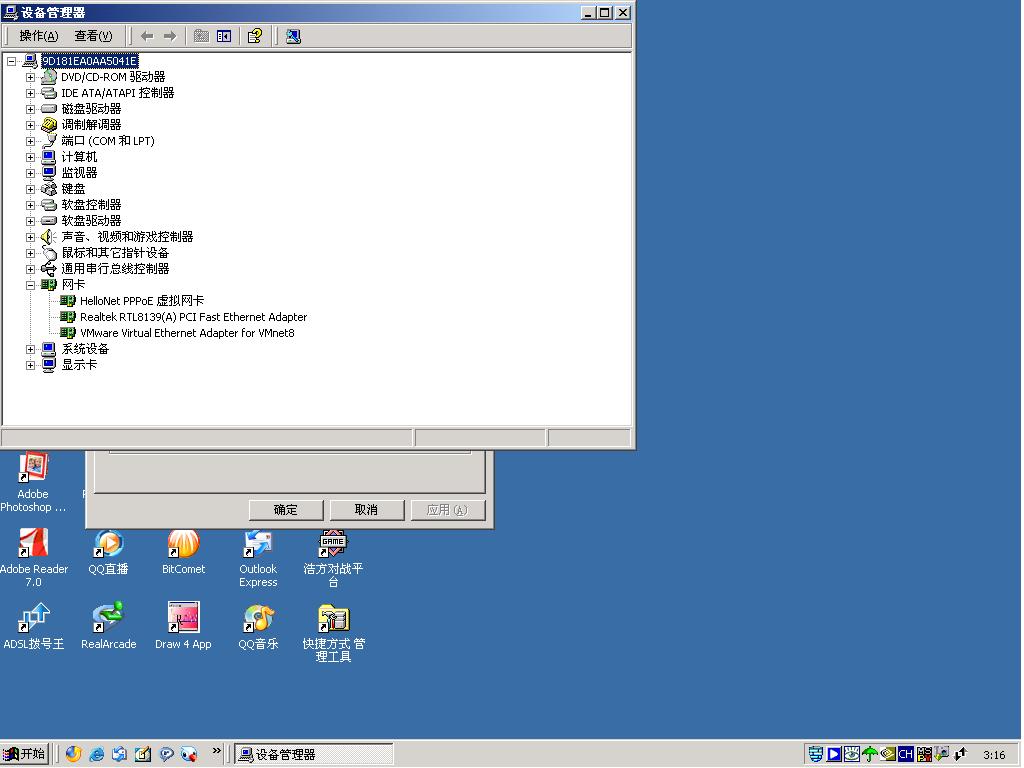1024x768 pixels.
Task: Select HelloNet PPPoE 虚拟网卡 adapter
Action: pos(142,301)
